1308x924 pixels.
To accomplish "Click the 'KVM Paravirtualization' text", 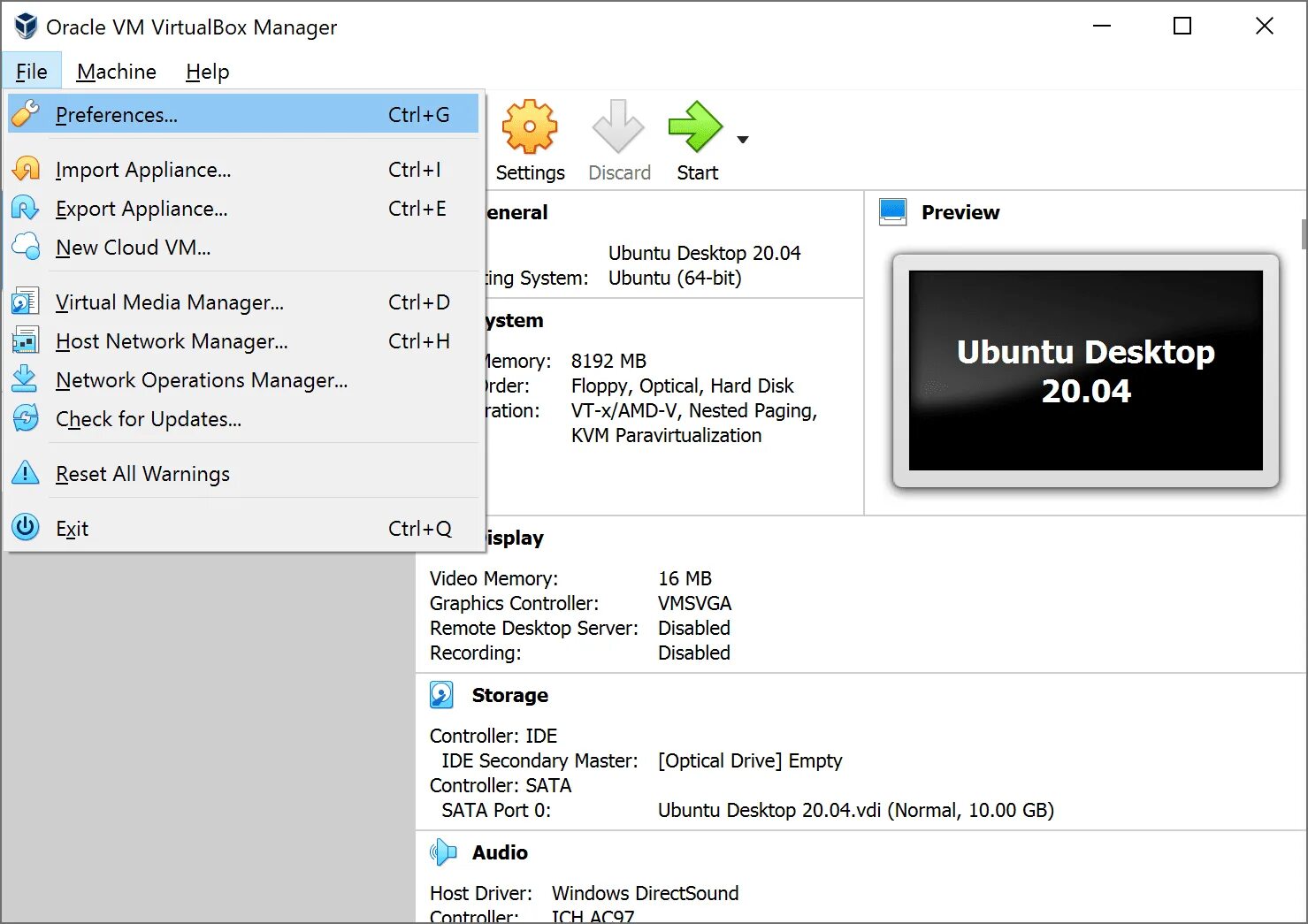I will pos(666,435).
